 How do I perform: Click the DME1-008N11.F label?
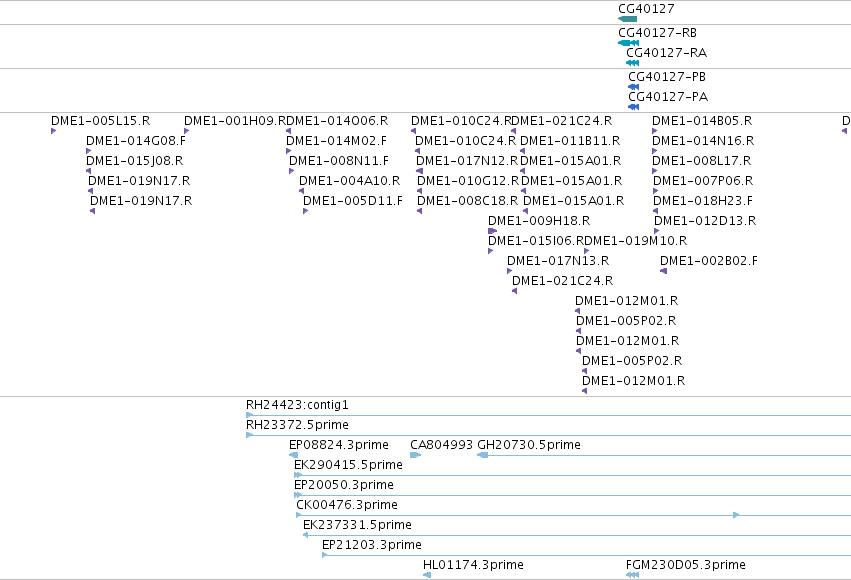[339, 161]
